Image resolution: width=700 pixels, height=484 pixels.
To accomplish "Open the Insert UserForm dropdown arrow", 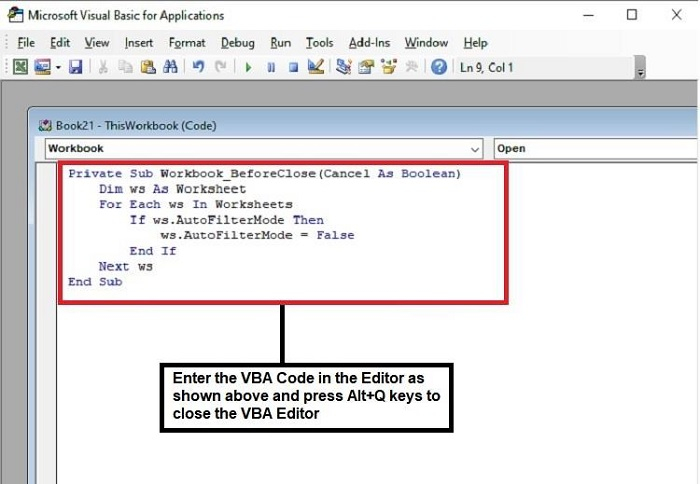I will [58, 68].
